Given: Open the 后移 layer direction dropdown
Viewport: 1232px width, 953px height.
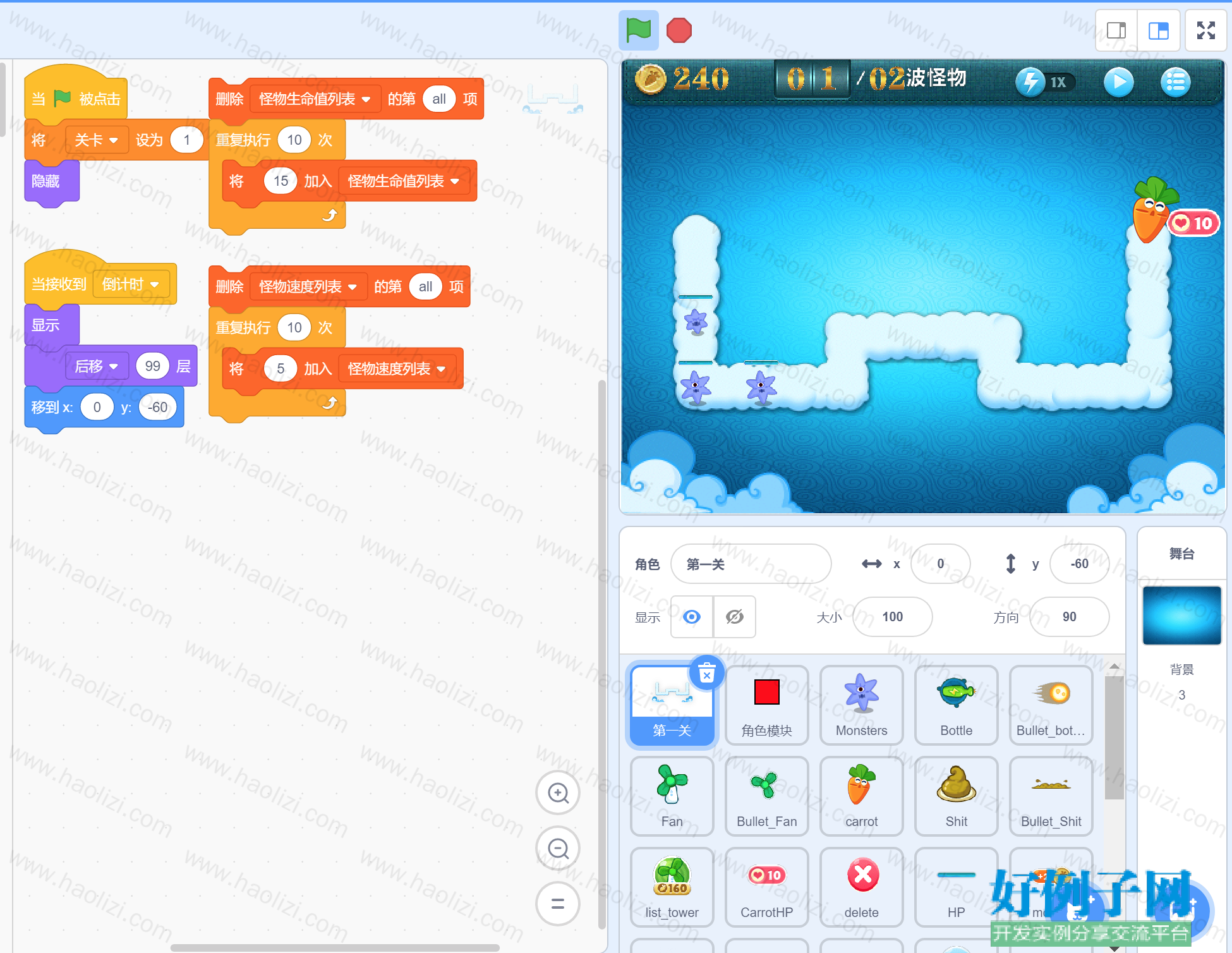Looking at the screenshot, I should pos(97,367).
